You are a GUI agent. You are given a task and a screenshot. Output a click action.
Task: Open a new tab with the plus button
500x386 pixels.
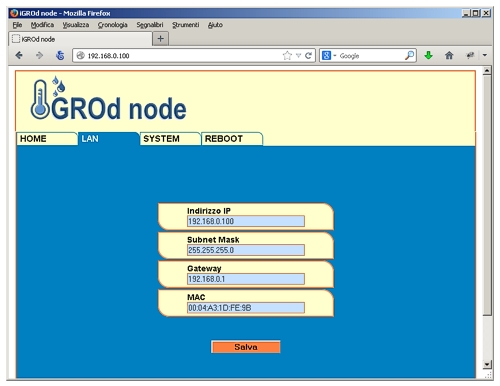click(160, 39)
